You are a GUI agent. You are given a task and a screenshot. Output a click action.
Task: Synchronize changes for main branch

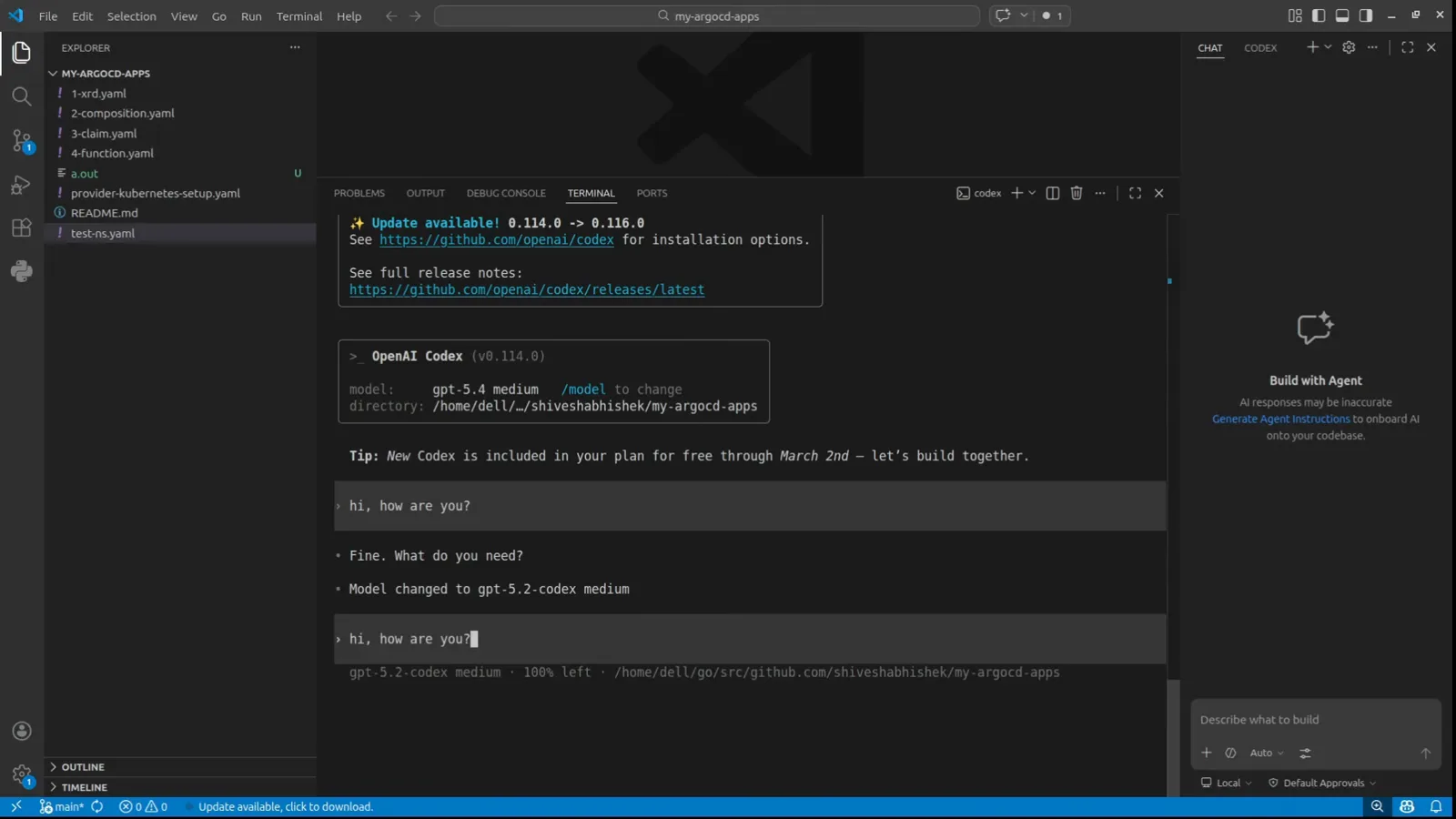pos(97,806)
